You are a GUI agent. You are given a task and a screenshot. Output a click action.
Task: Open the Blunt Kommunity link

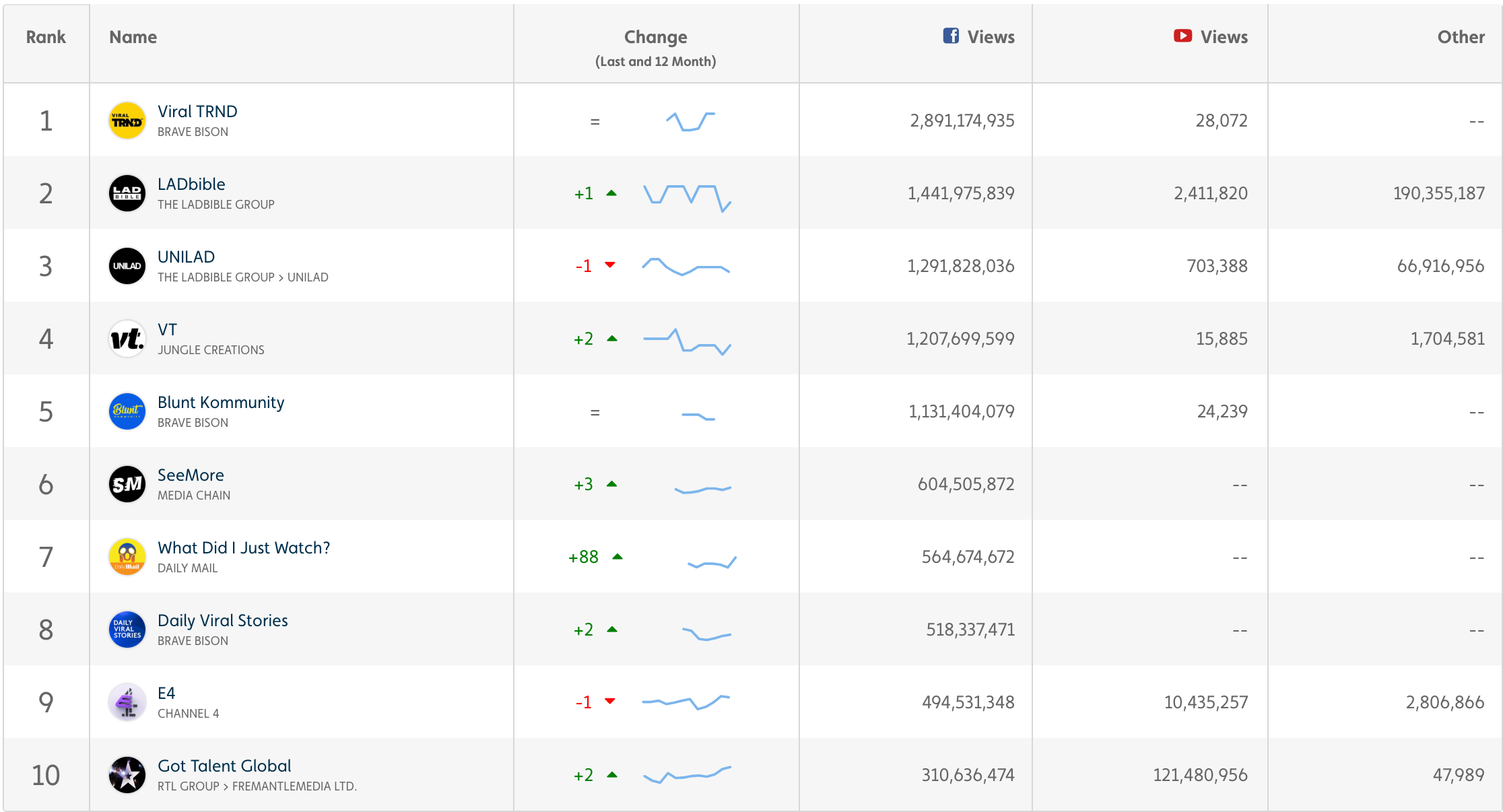pyautogui.click(x=221, y=402)
